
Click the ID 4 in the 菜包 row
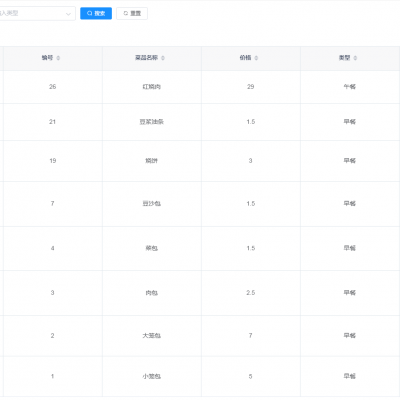click(x=52, y=248)
